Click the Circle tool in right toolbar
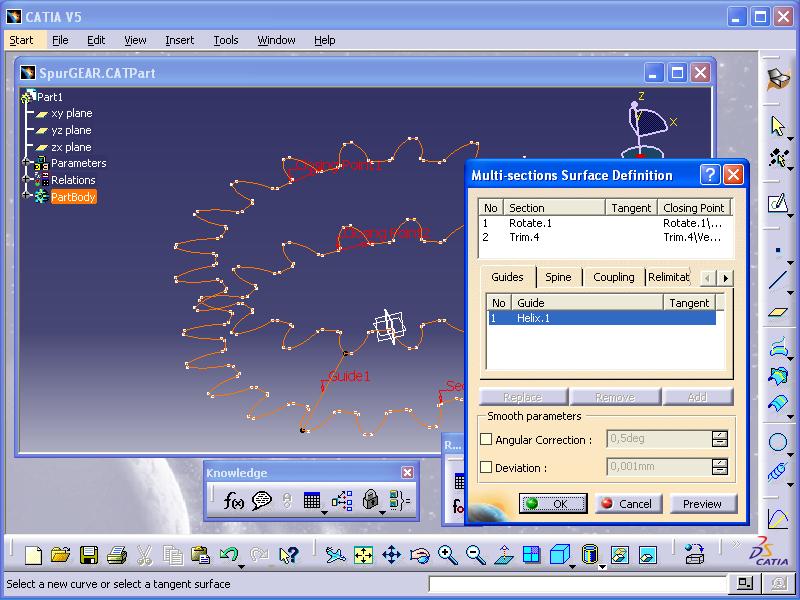Screen dimensions: 800x600 coord(778,441)
